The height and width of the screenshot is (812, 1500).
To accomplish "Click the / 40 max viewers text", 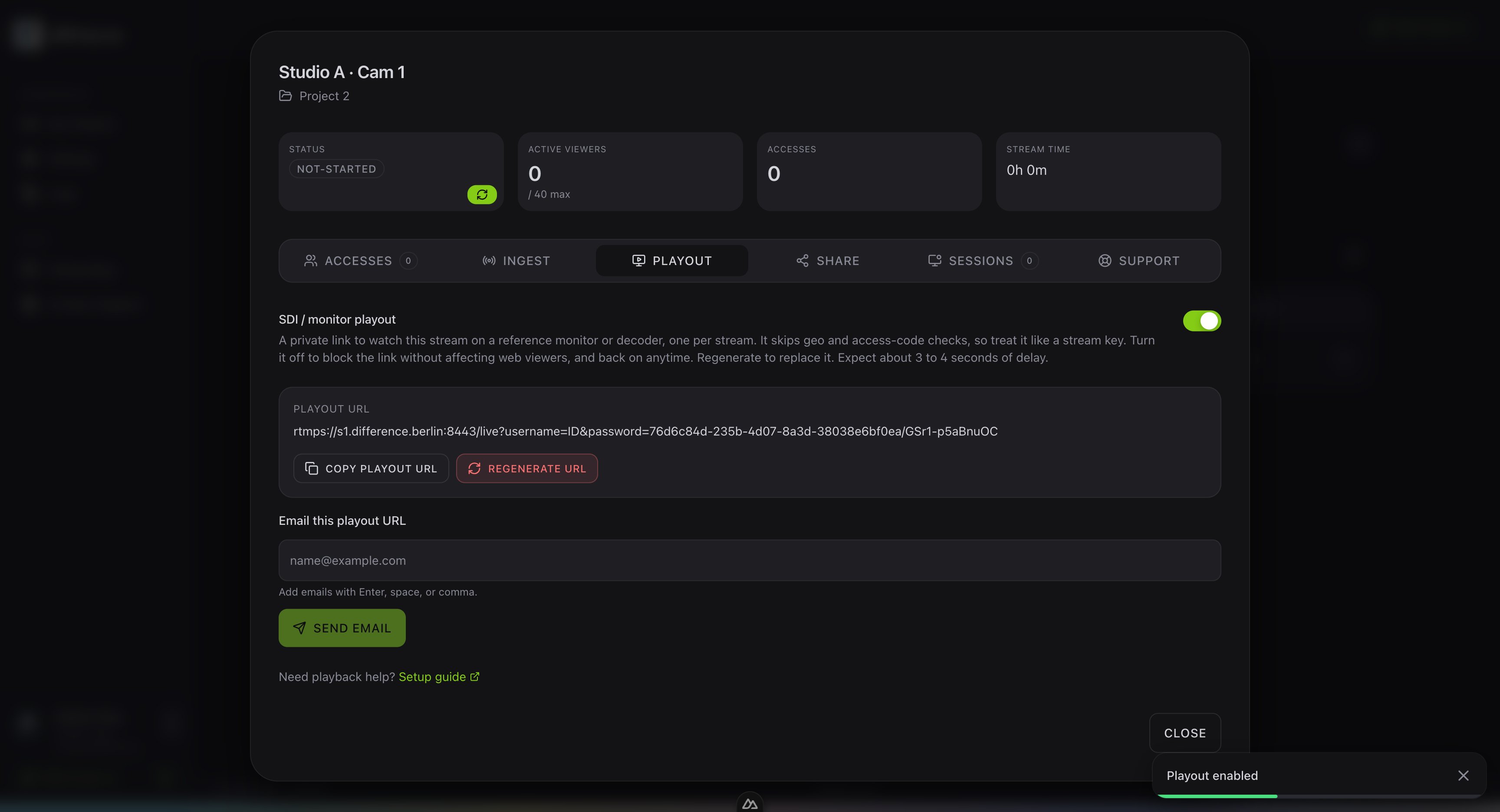I will (x=549, y=194).
